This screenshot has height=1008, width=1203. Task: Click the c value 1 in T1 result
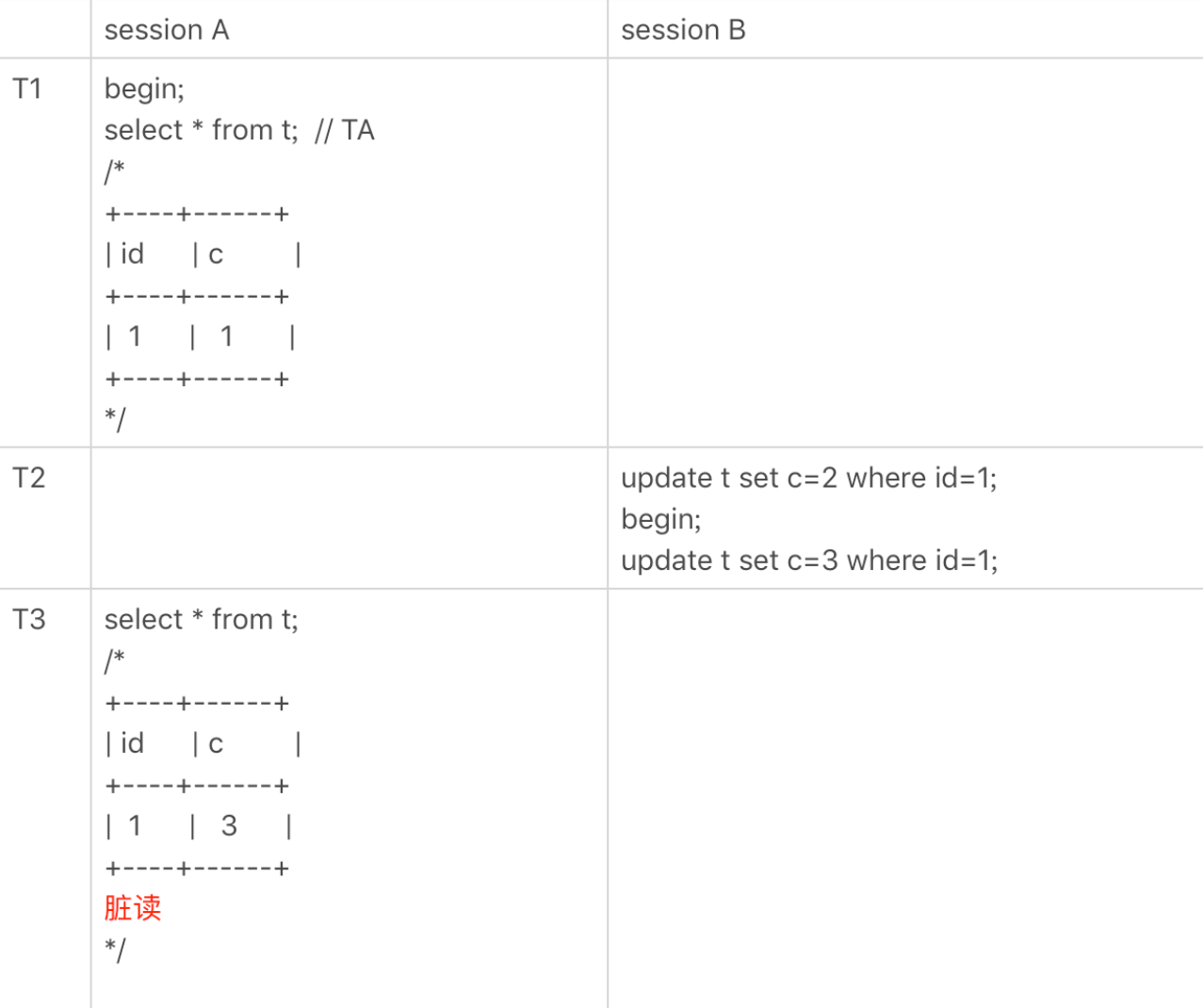pos(226,336)
